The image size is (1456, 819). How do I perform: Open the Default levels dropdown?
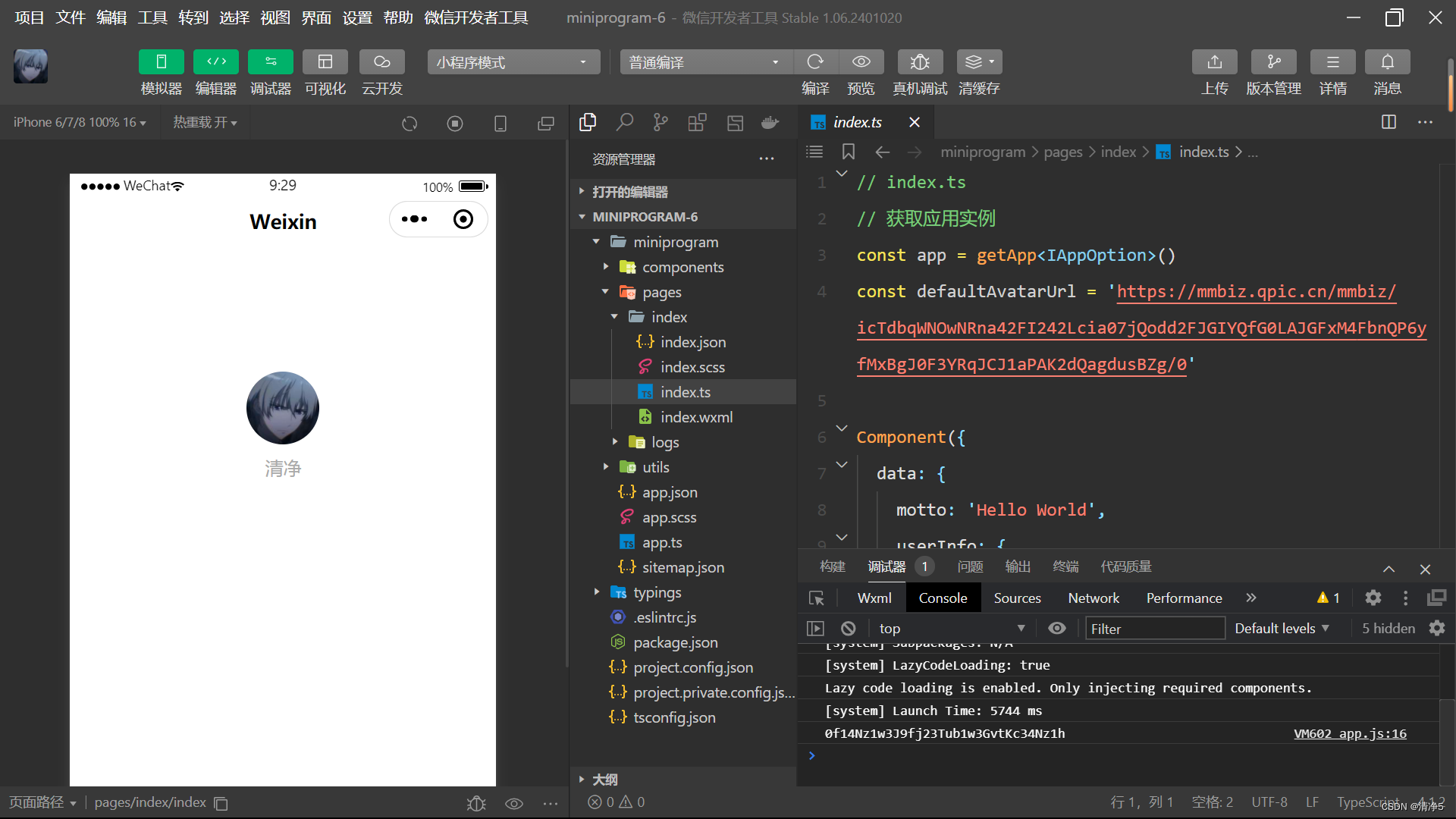click(1282, 629)
